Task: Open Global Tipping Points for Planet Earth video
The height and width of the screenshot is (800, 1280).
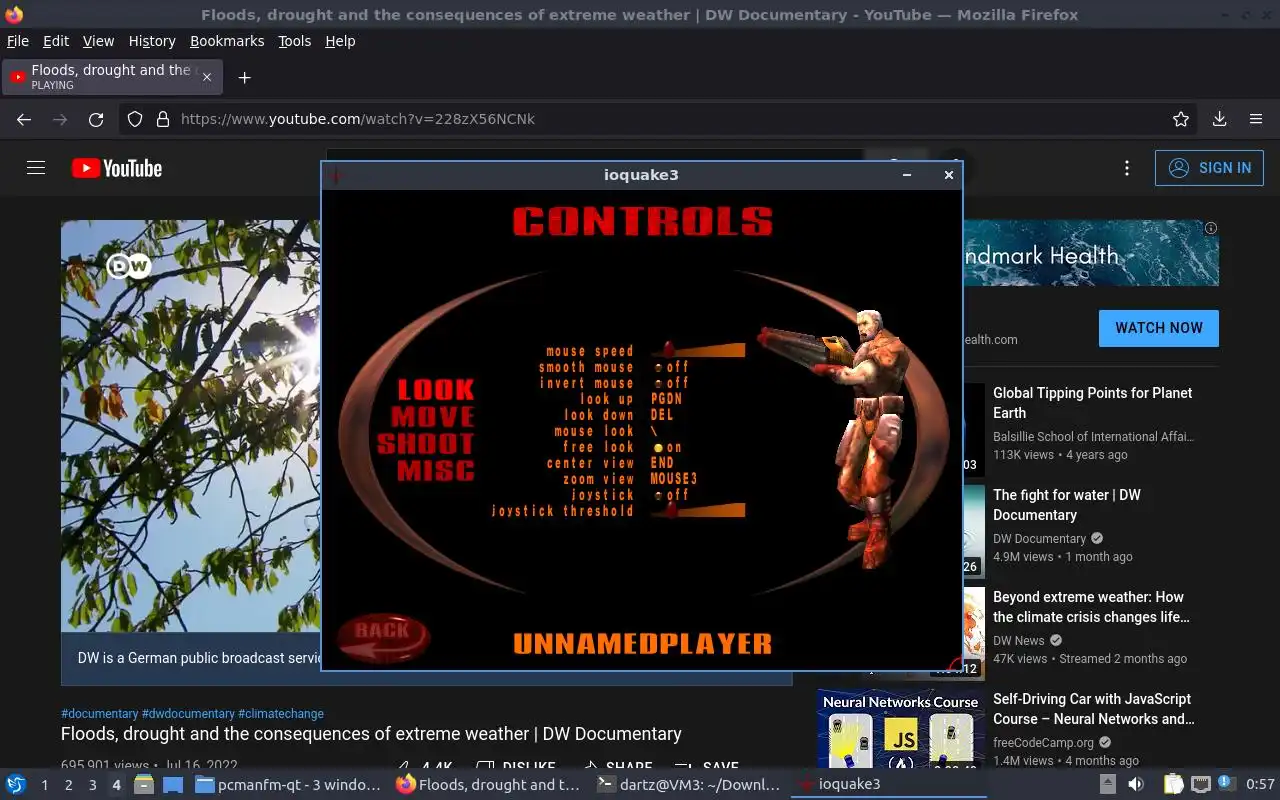Action: pyautogui.click(x=1092, y=403)
